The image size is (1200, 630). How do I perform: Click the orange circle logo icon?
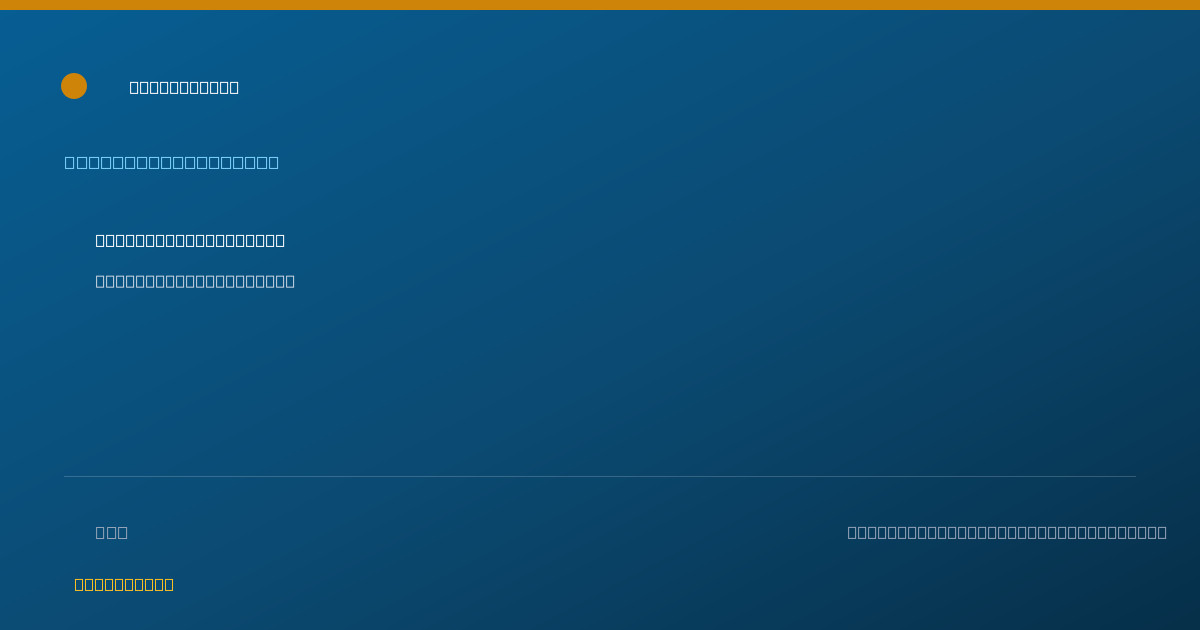coord(74,86)
